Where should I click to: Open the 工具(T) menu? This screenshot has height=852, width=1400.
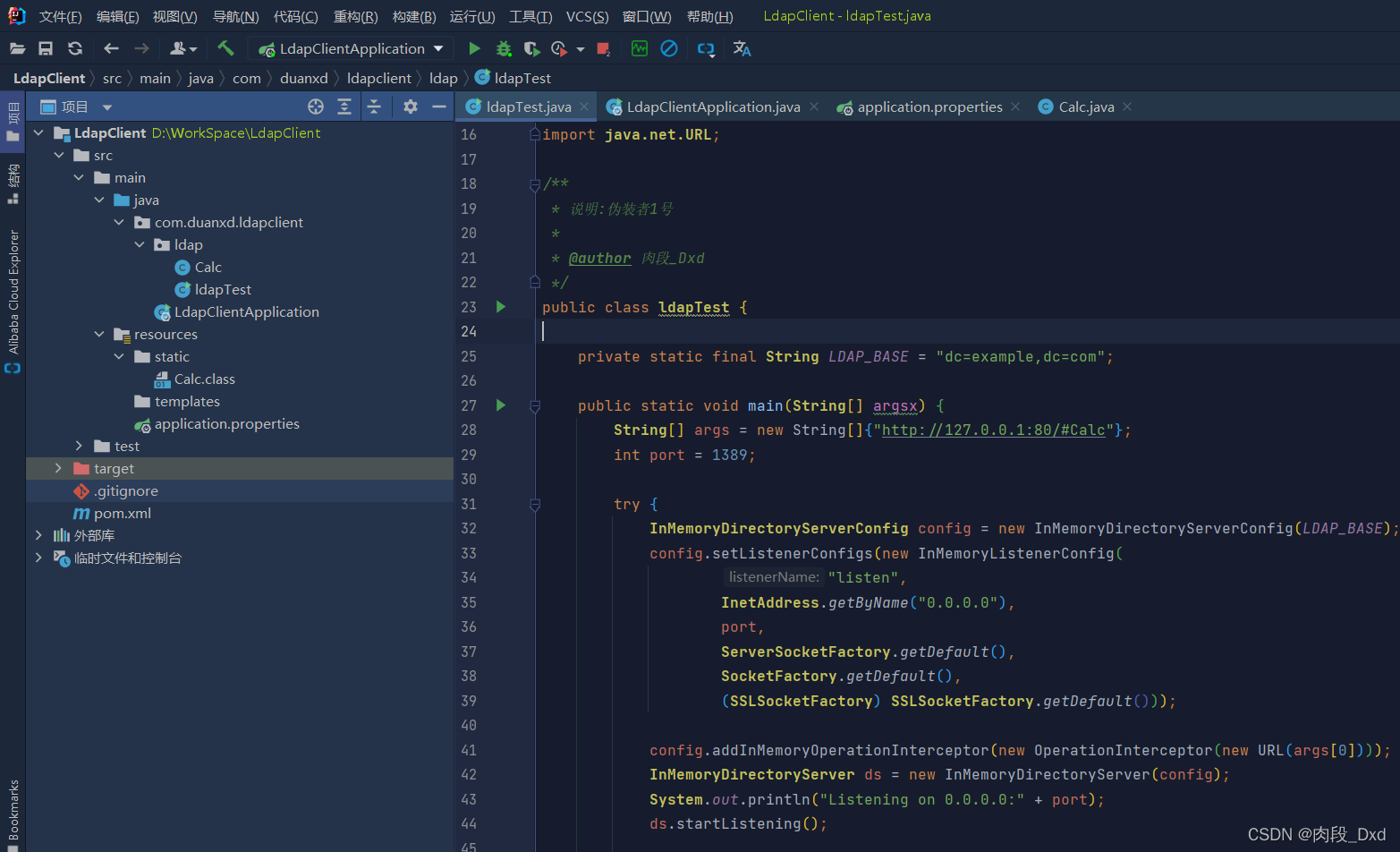click(530, 16)
